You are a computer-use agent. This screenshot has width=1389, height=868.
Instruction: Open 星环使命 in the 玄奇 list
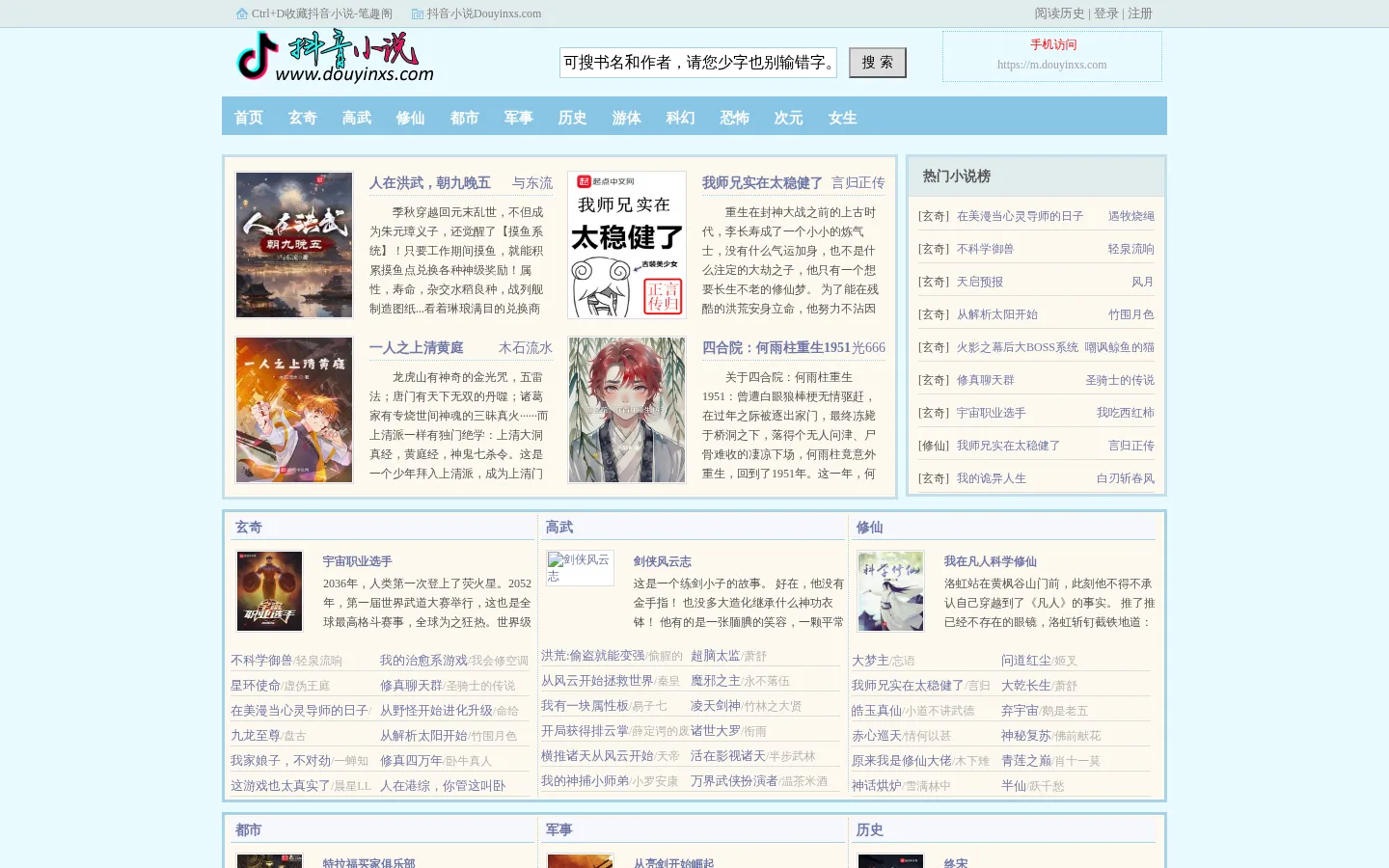[x=256, y=686]
